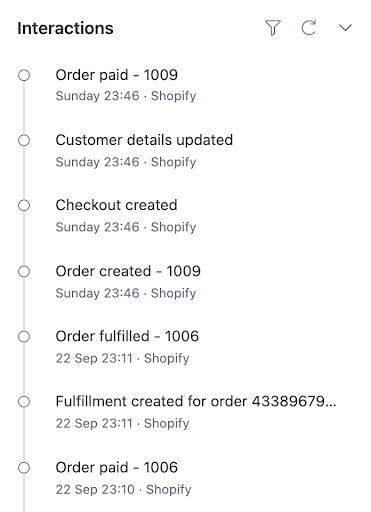Refresh the Interactions list
The image size is (371, 512).
click(x=309, y=28)
